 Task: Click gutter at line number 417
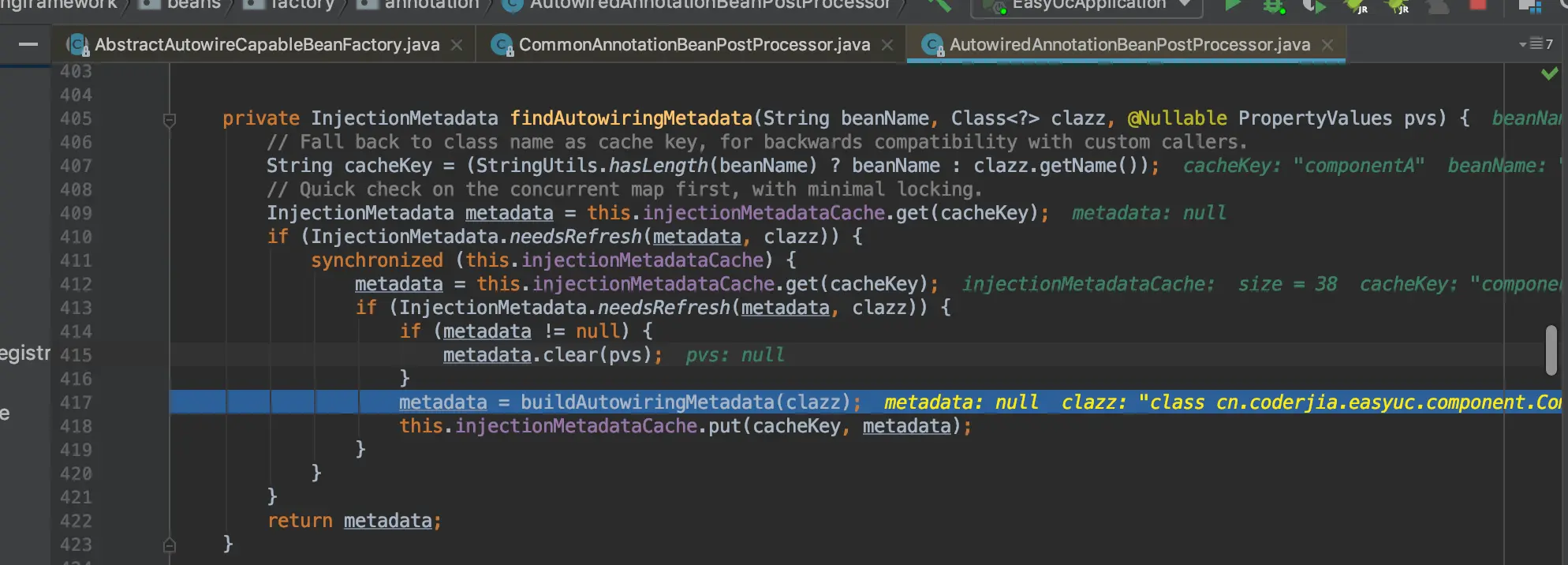coord(76,402)
